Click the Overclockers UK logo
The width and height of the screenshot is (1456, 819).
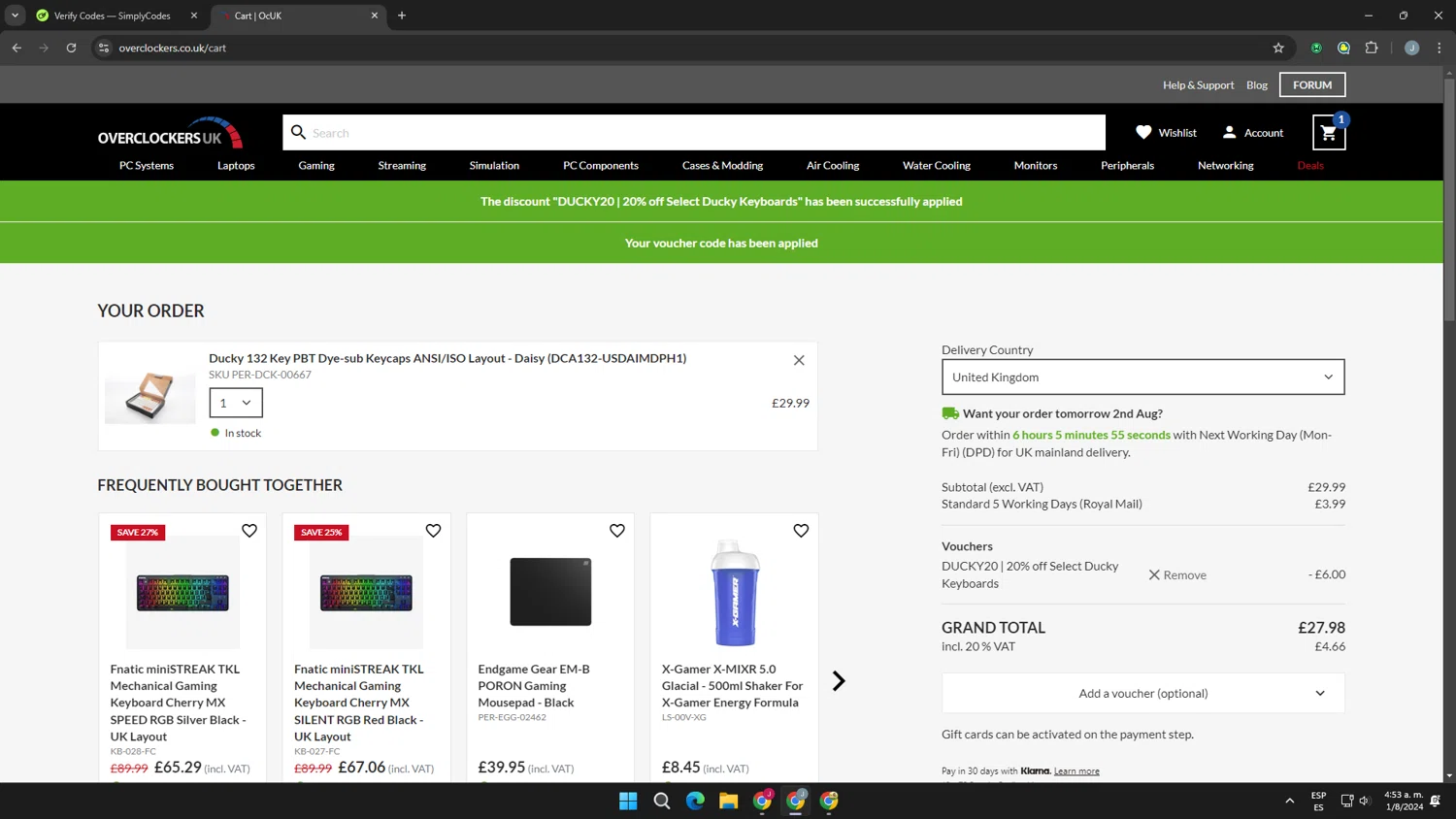click(x=170, y=133)
